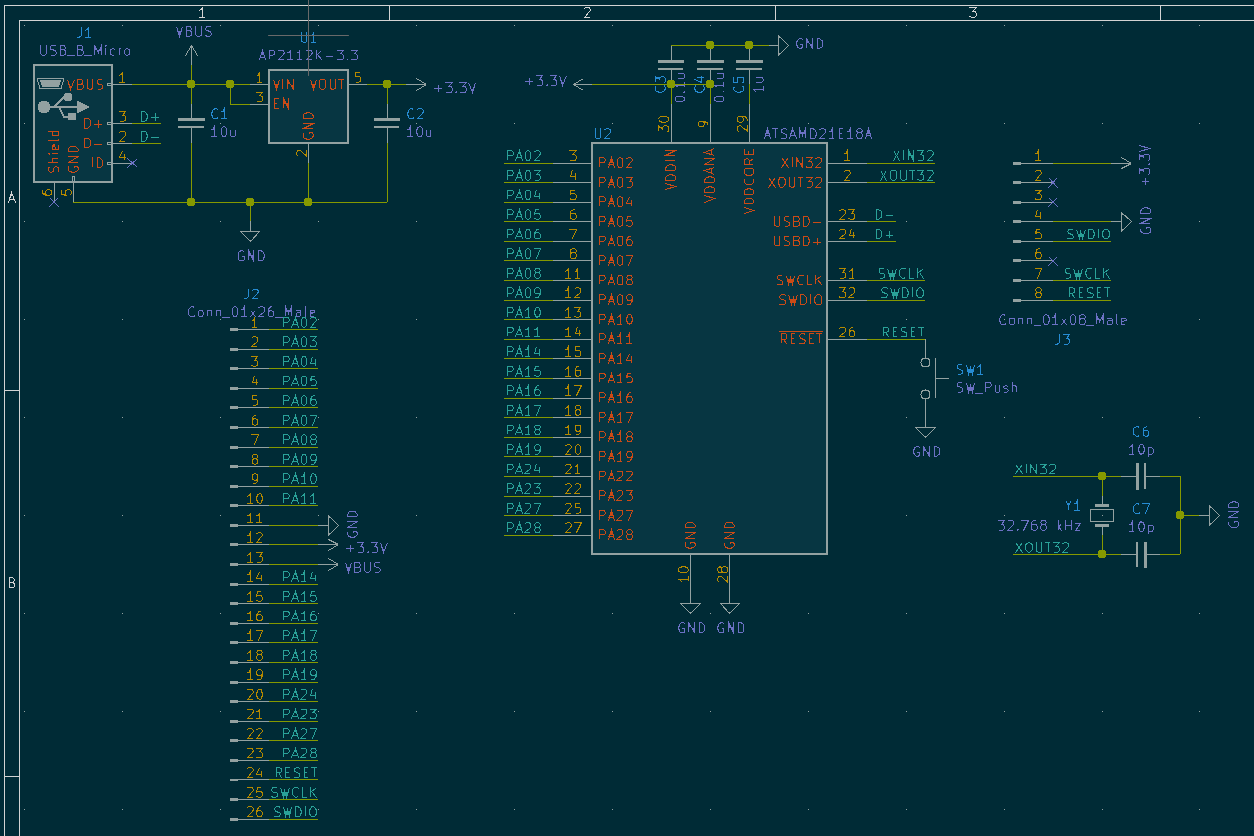Click sheet frame column marker 2
Image resolution: width=1254 pixels, height=836 pixels.
click(x=587, y=12)
